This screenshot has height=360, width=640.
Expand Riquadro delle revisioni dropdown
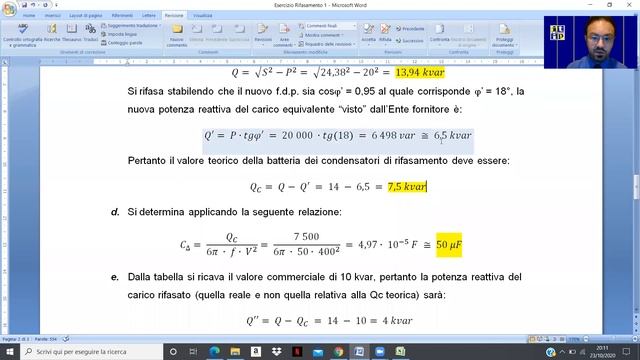[x=327, y=44]
